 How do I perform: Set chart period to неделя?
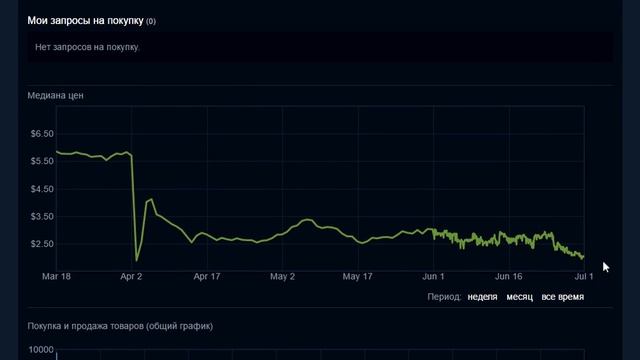[x=482, y=297]
